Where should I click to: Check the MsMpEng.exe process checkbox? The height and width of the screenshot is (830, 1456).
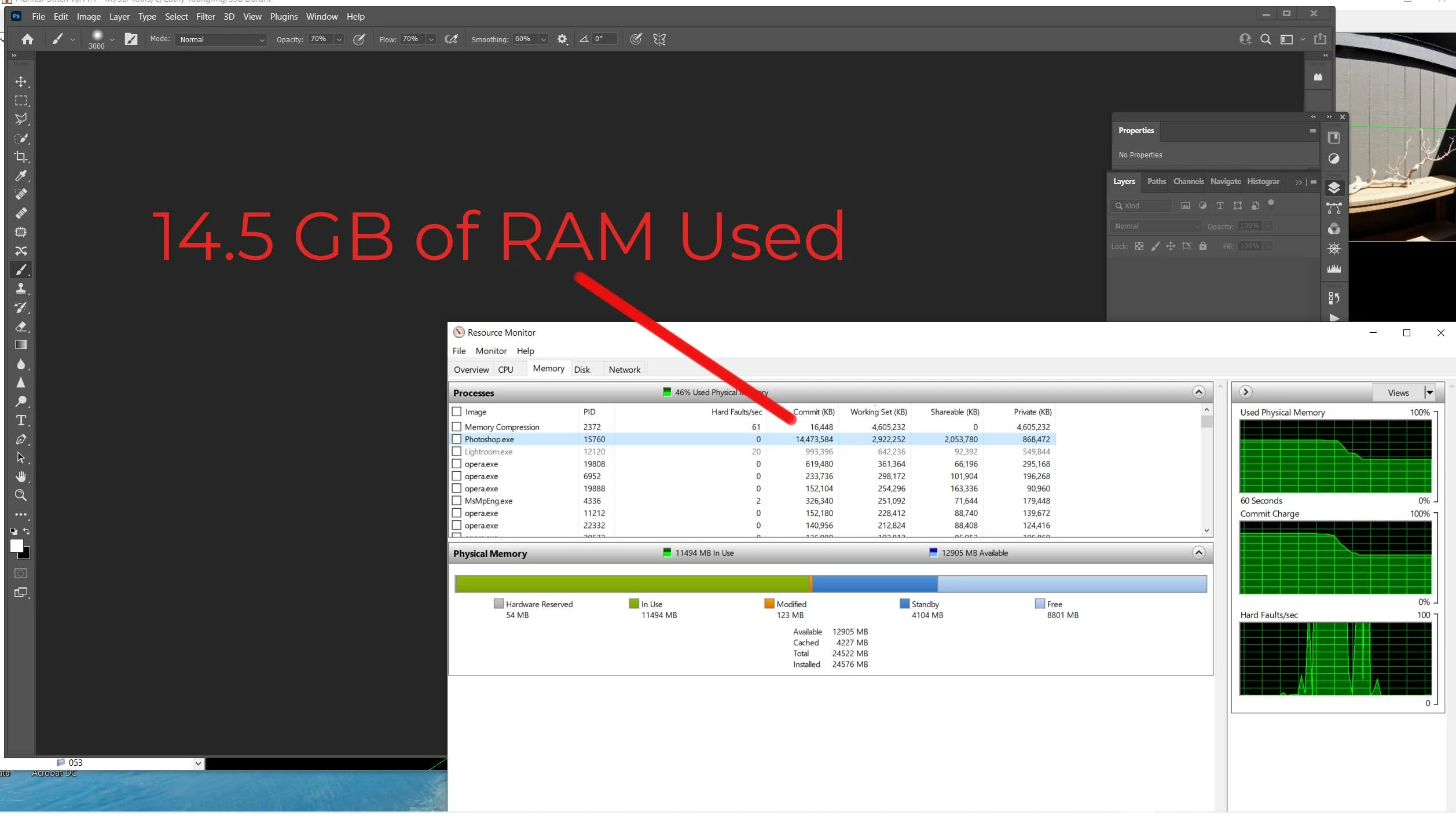tap(457, 501)
